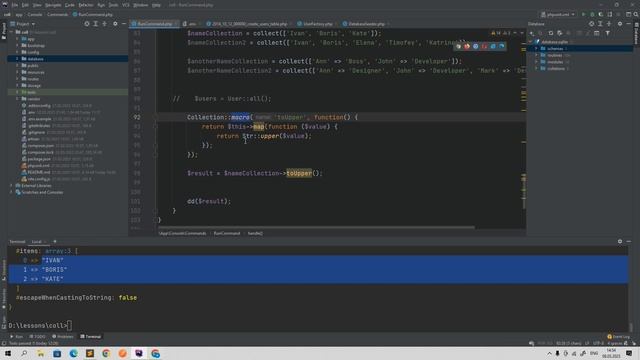The height and width of the screenshot is (360, 640).
Task: Open the Event Log
Action: click(618, 337)
